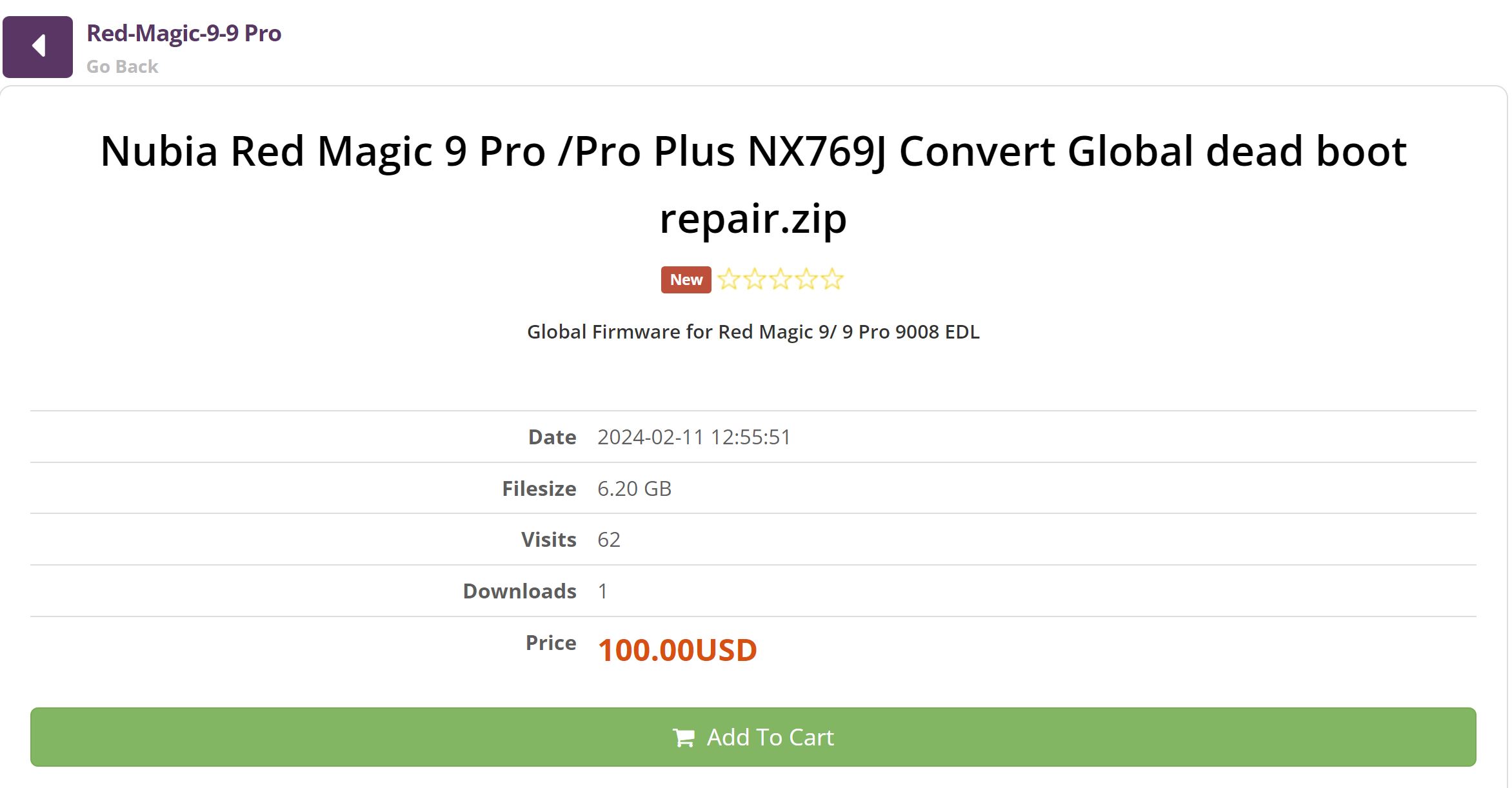Select the upload date 2024-02-11 value

click(693, 437)
